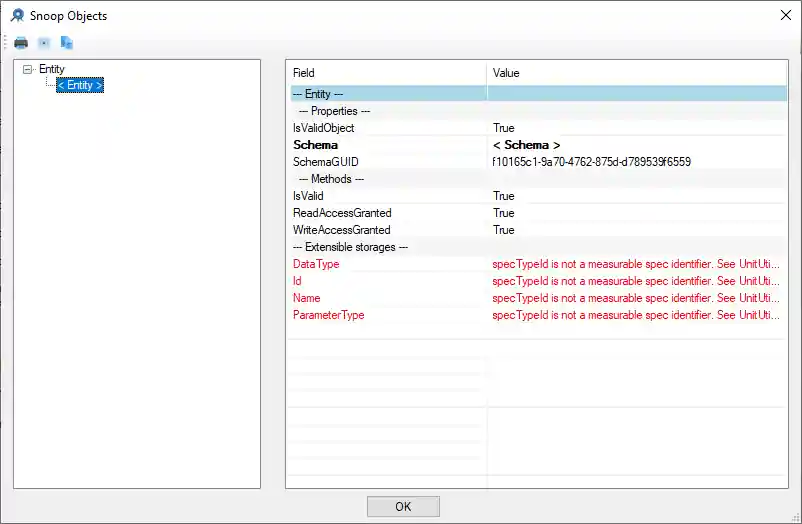Image resolution: width=802 pixels, height=524 pixels.
Task: Select the red ParameterType storage row
Action: (328, 315)
